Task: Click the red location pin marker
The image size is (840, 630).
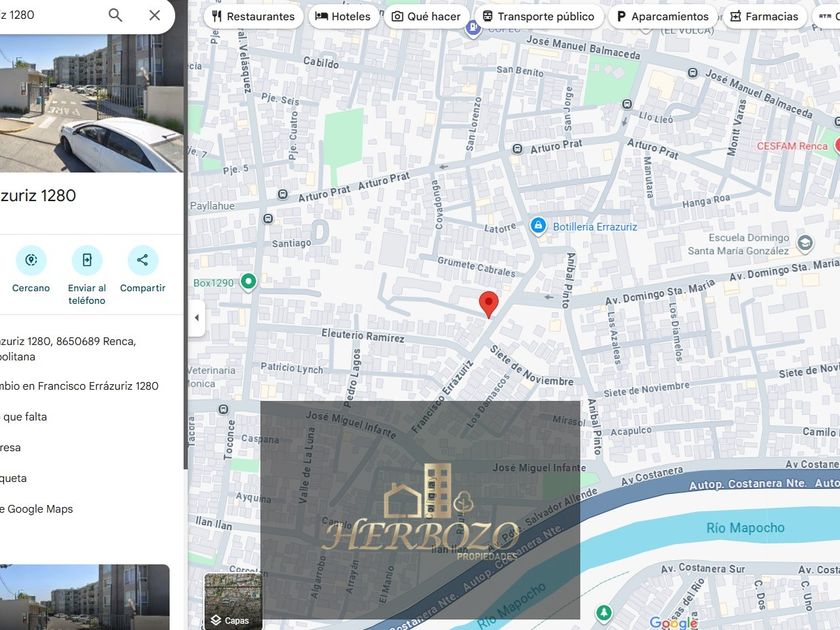Action: 489,304
